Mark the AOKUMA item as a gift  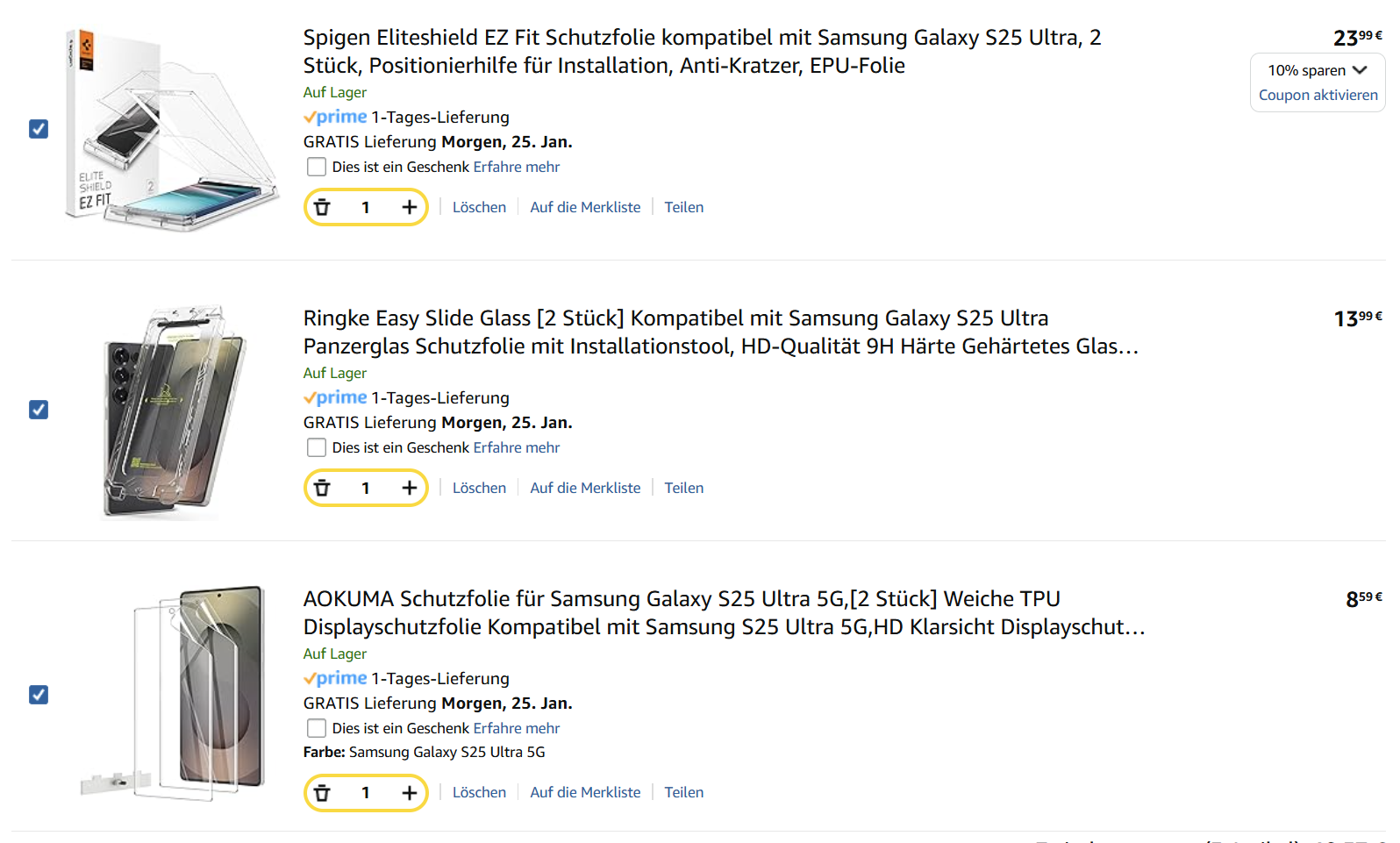pyautogui.click(x=317, y=728)
